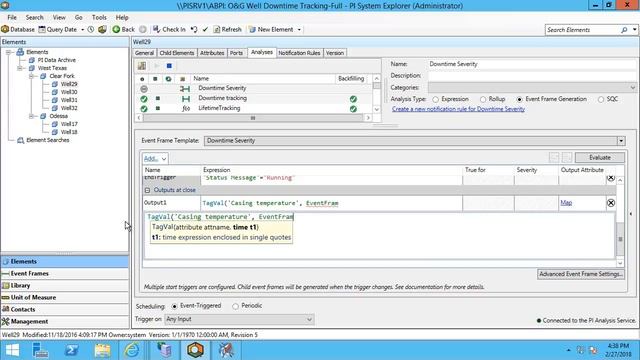Open the Help menu
Image resolution: width=640 pixels, height=360 pixels.
[x=122, y=18]
